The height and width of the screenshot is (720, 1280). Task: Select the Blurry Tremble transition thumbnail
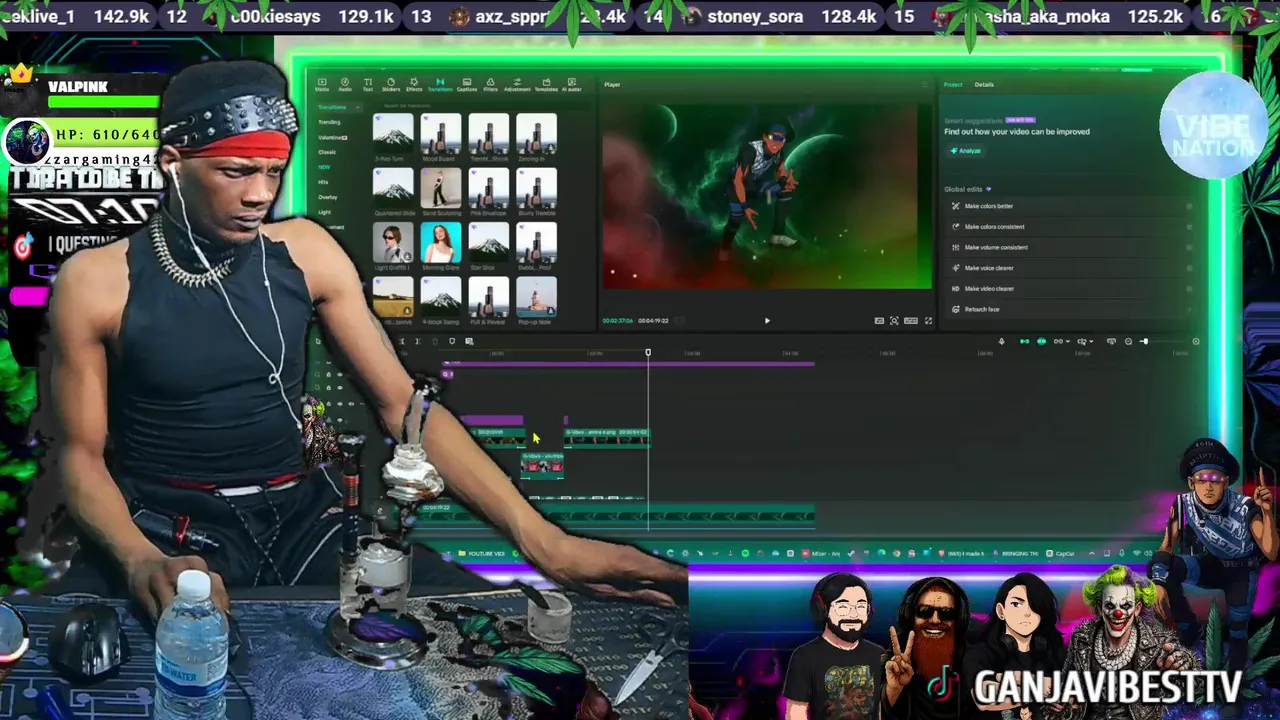click(x=536, y=188)
